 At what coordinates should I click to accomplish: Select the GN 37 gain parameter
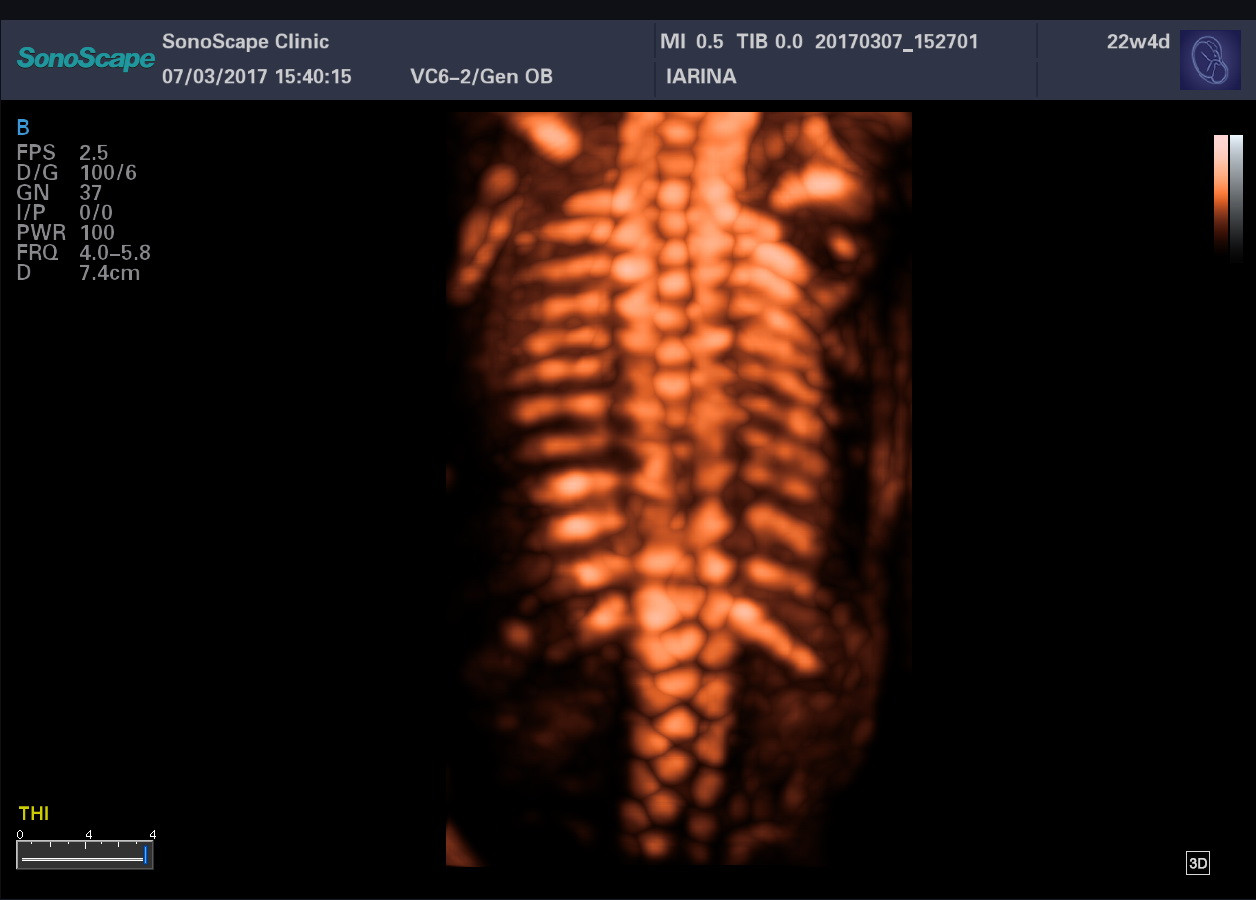[x=60, y=193]
